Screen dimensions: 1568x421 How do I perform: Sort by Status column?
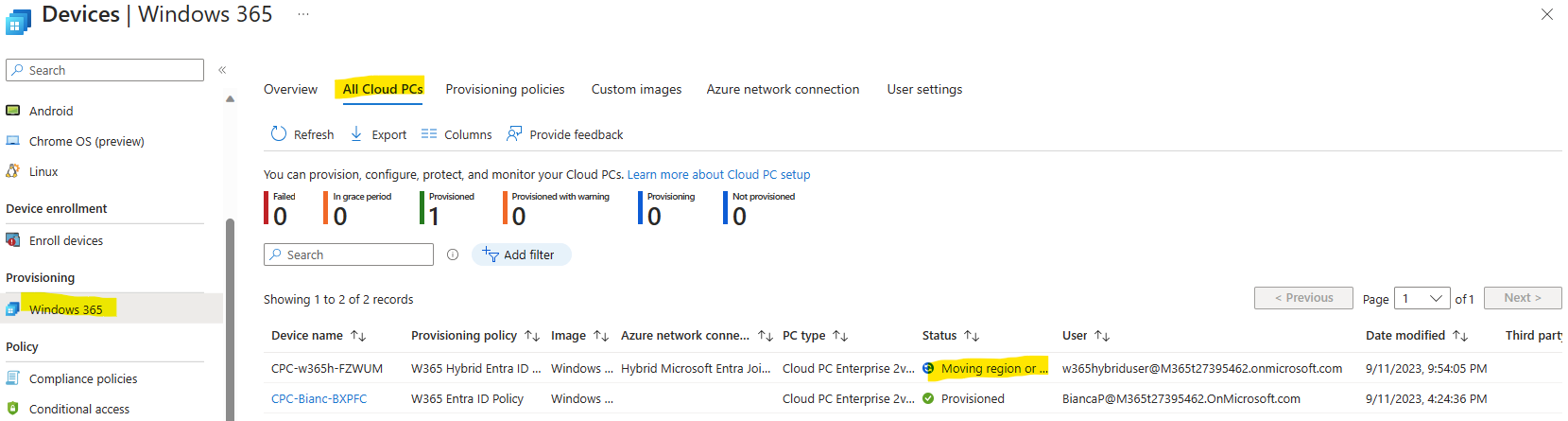(x=972, y=336)
